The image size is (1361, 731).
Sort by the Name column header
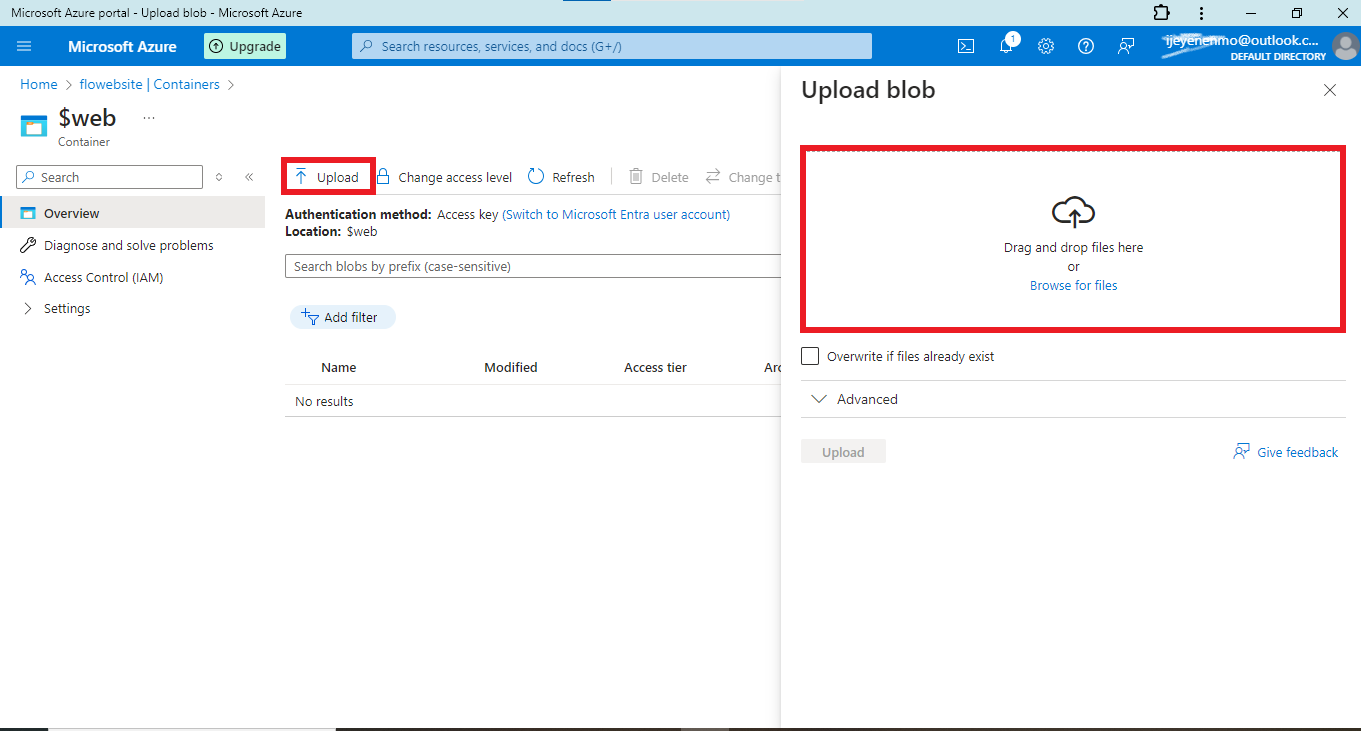[339, 368]
